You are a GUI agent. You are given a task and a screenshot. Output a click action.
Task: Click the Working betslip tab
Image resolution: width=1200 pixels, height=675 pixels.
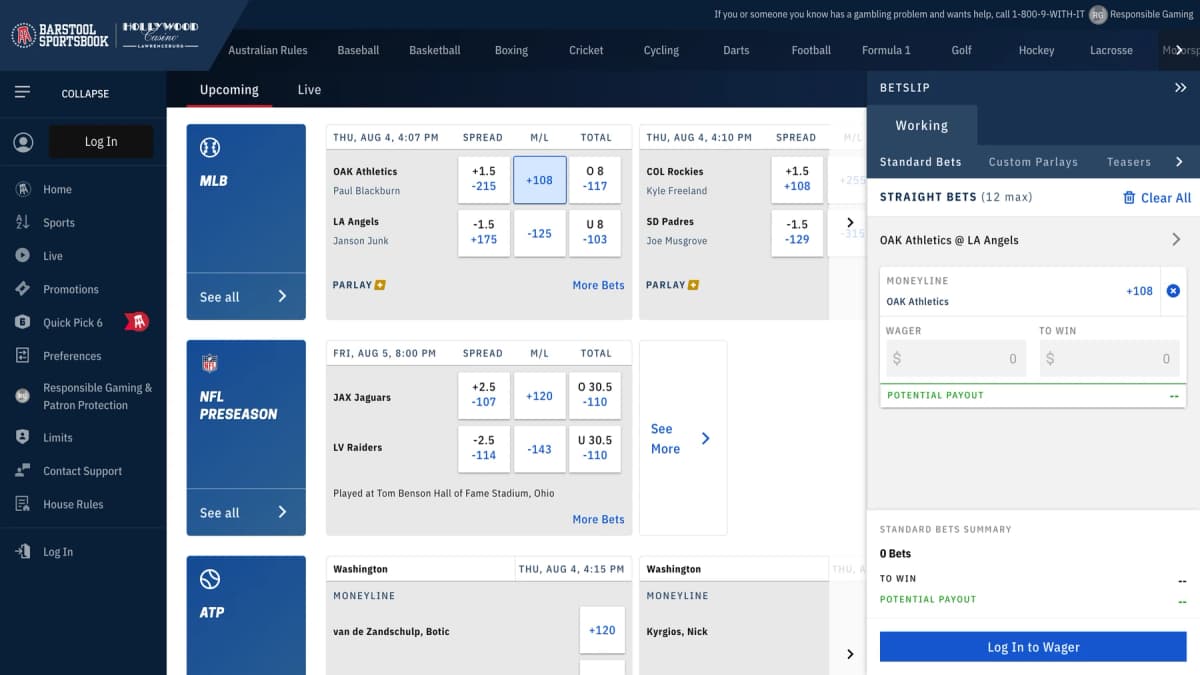[x=922, y=126]
